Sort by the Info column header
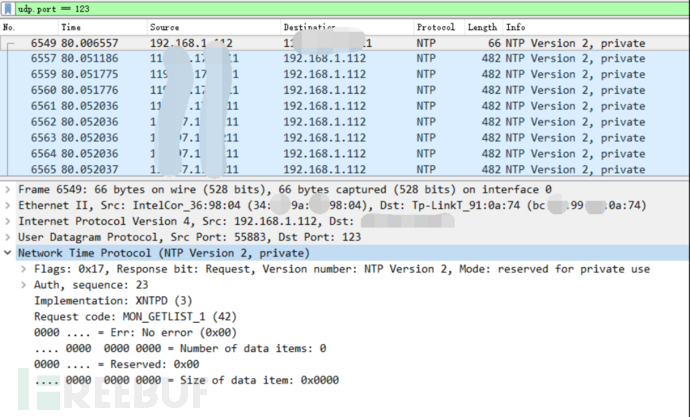The image size is (690, 417). (x=515, y=27)
